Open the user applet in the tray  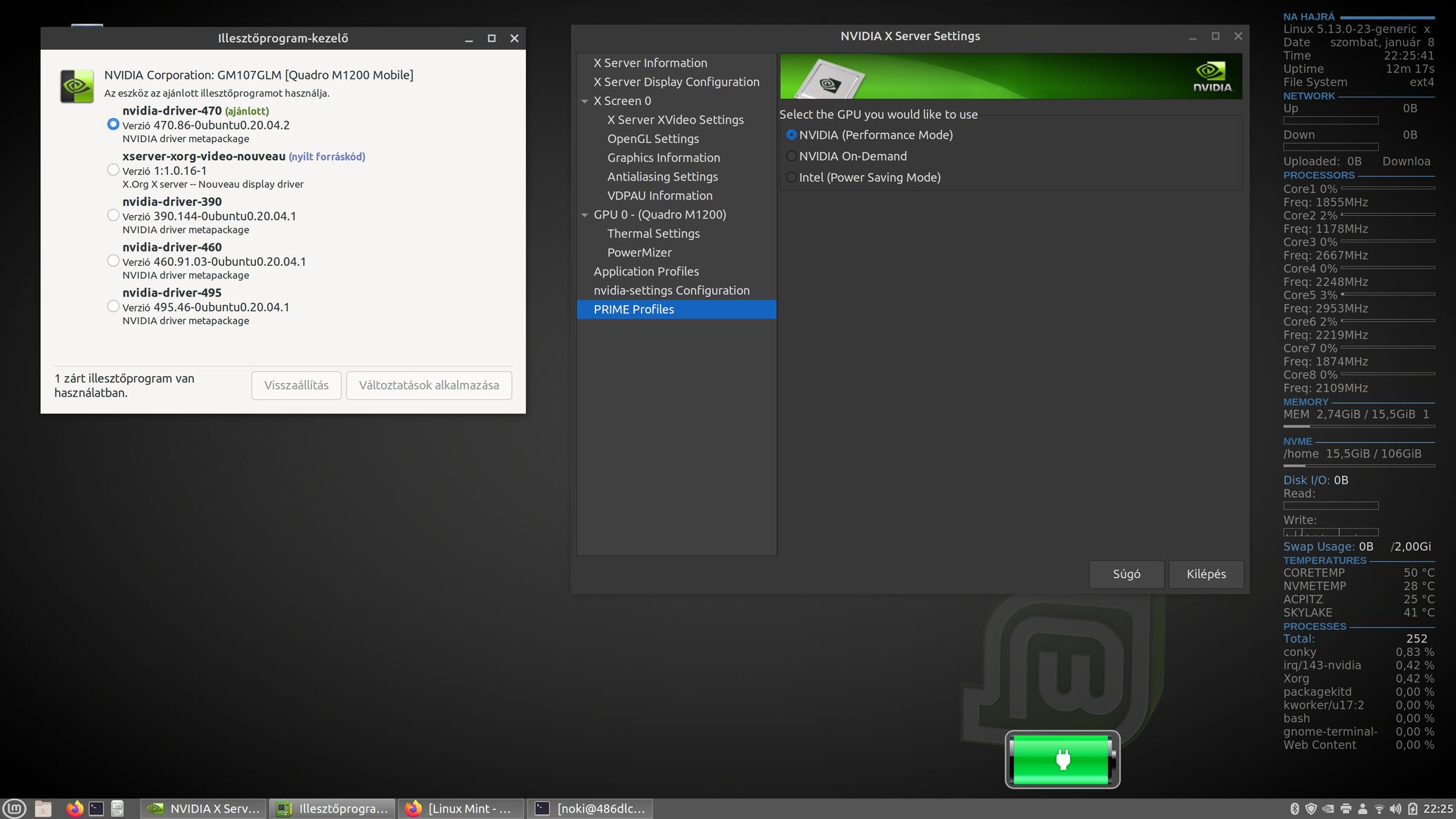click(1362, 808)
